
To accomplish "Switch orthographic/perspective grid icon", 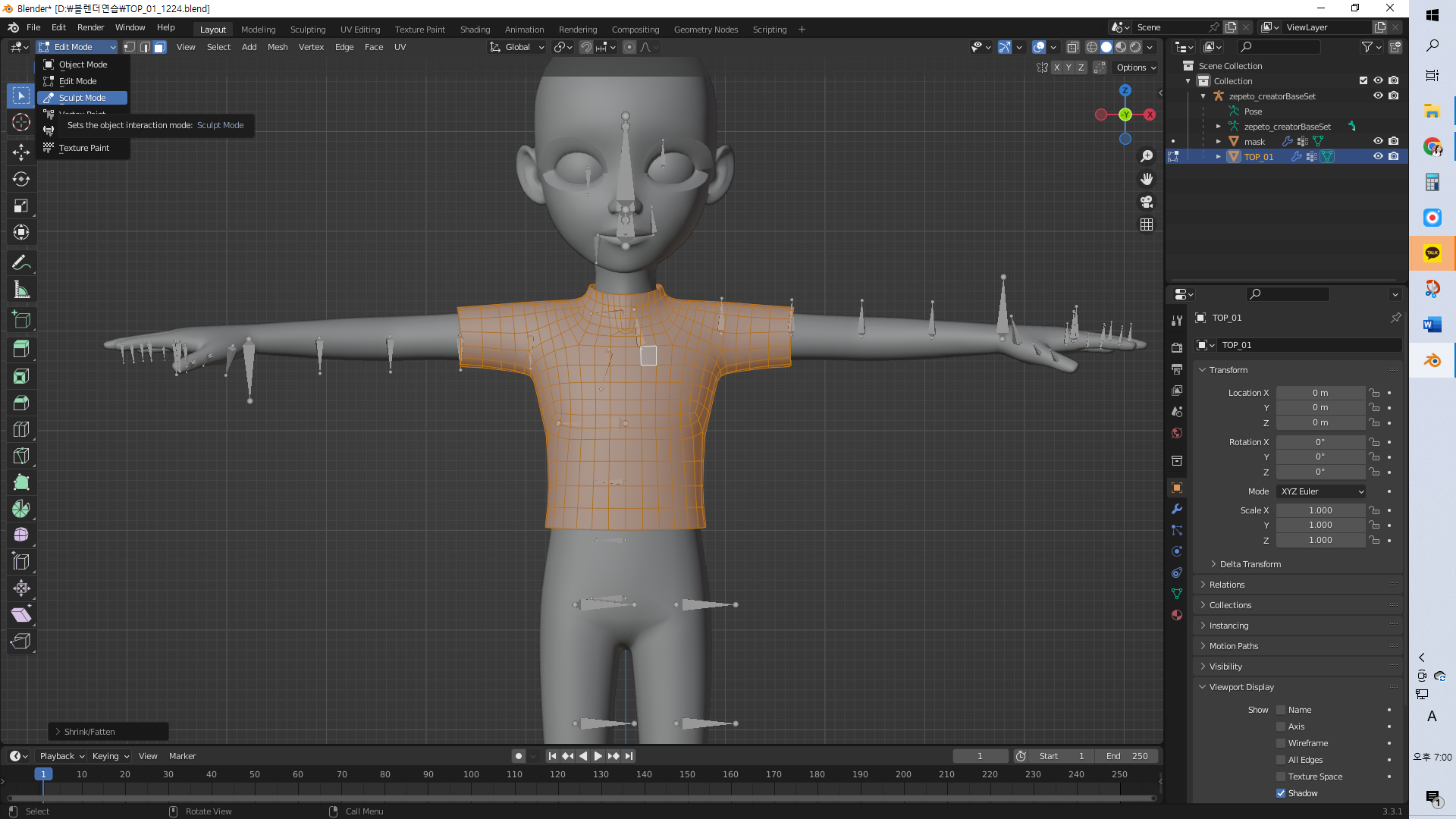I will coord(1147,224).
